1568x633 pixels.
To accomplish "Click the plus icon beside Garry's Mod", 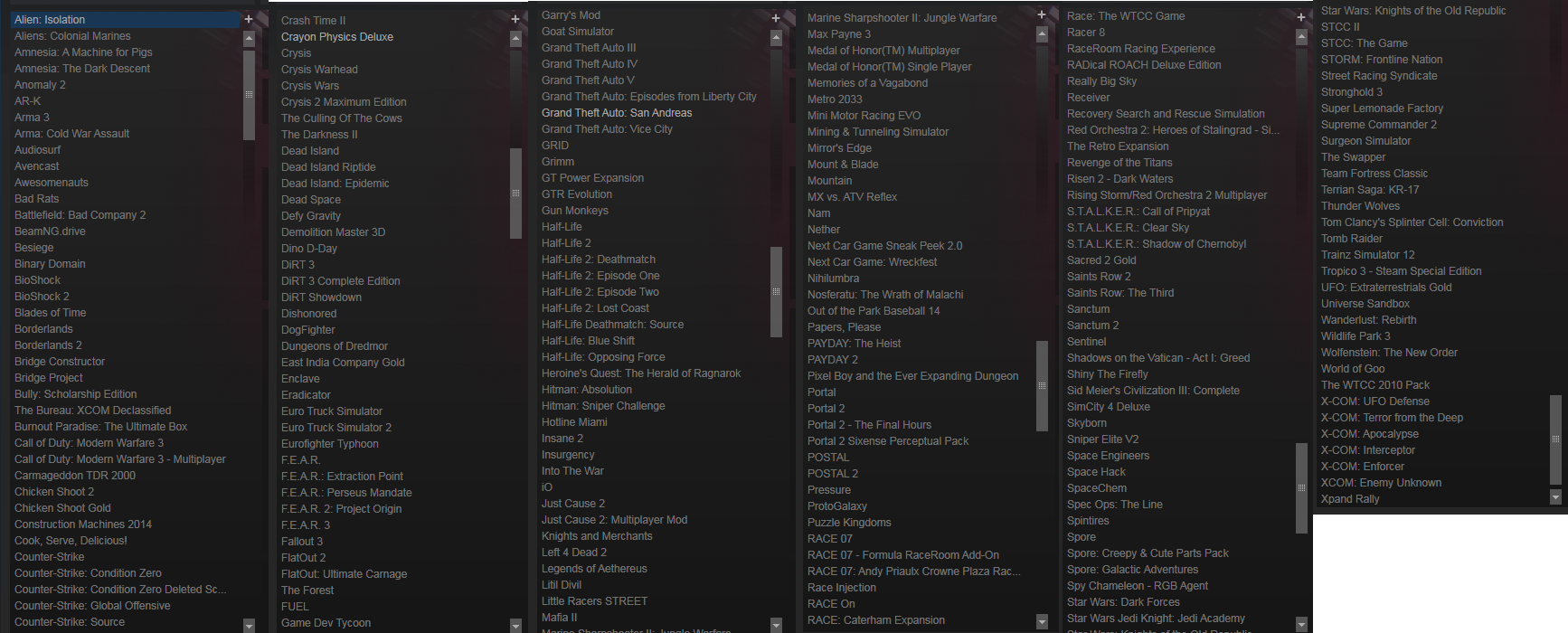I will click(x=776, y=18).
